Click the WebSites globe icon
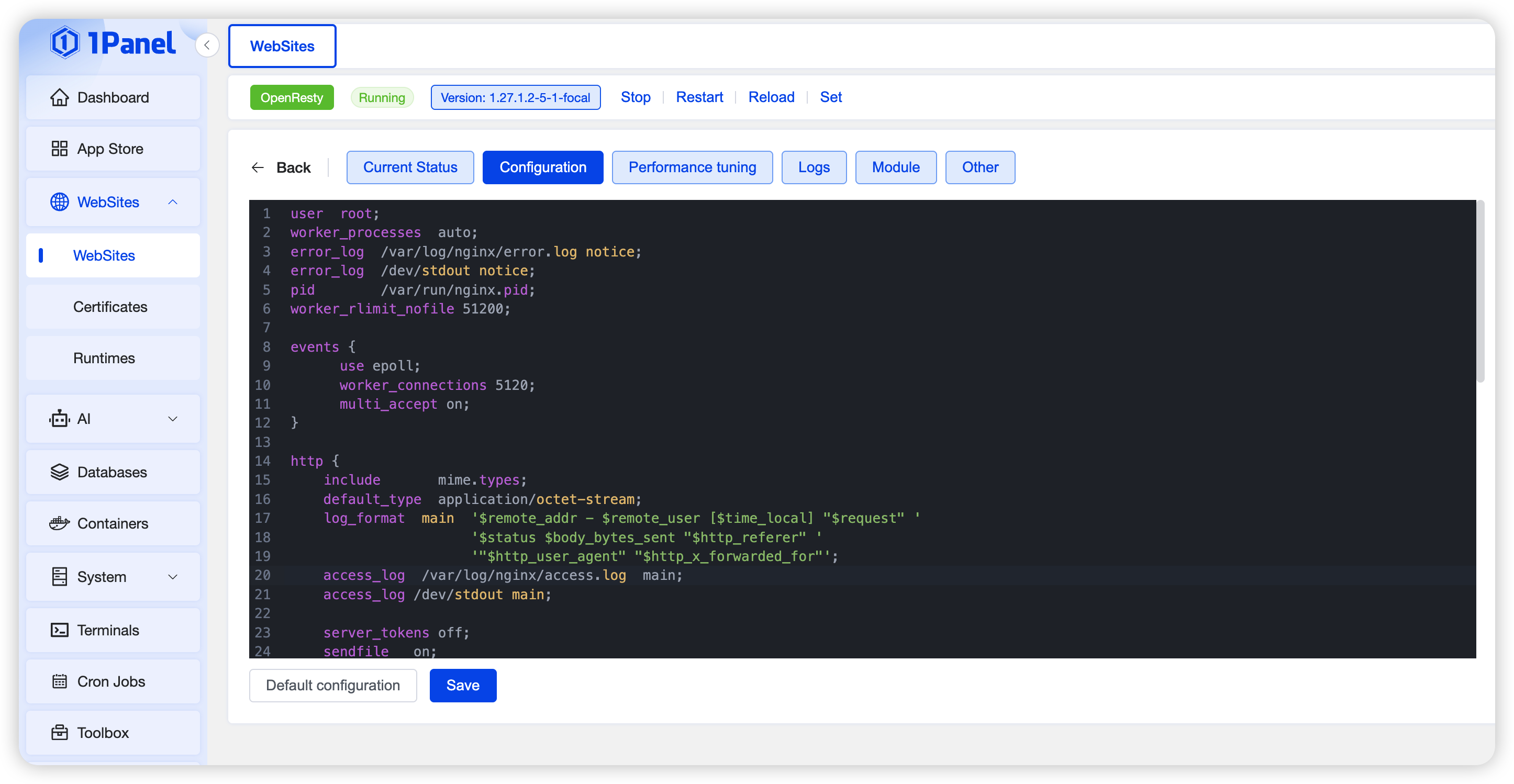 (x=59, y=202)
